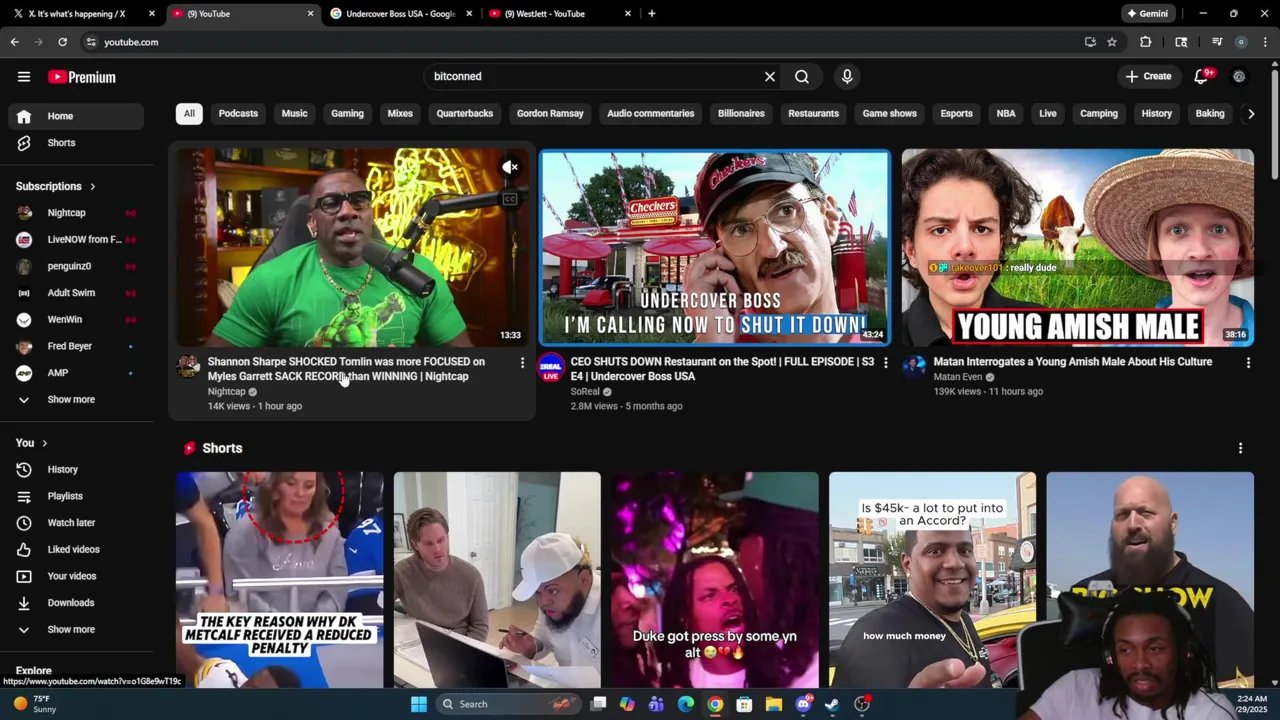Open the SoReal channel name link
The image size is (1280, 720).
[x=585, y=392]
